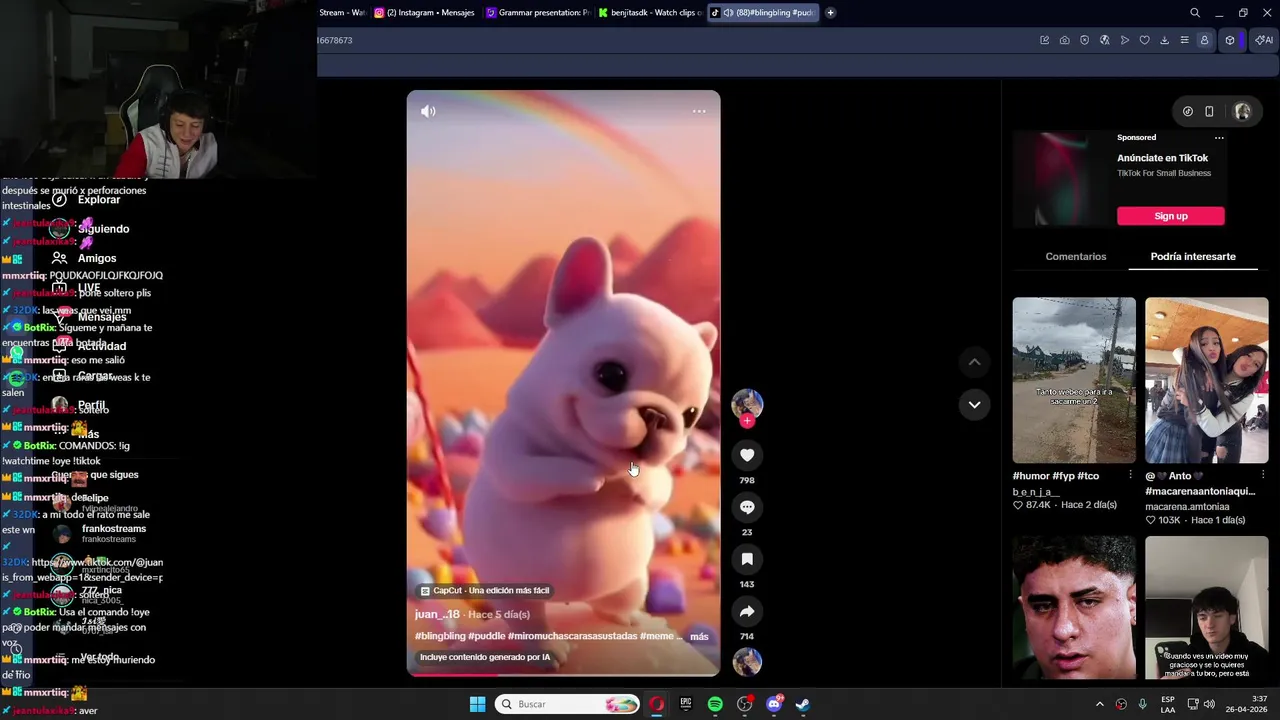Open the rotating sound disc under share
Screen dimensions: 1280x720
747,662
